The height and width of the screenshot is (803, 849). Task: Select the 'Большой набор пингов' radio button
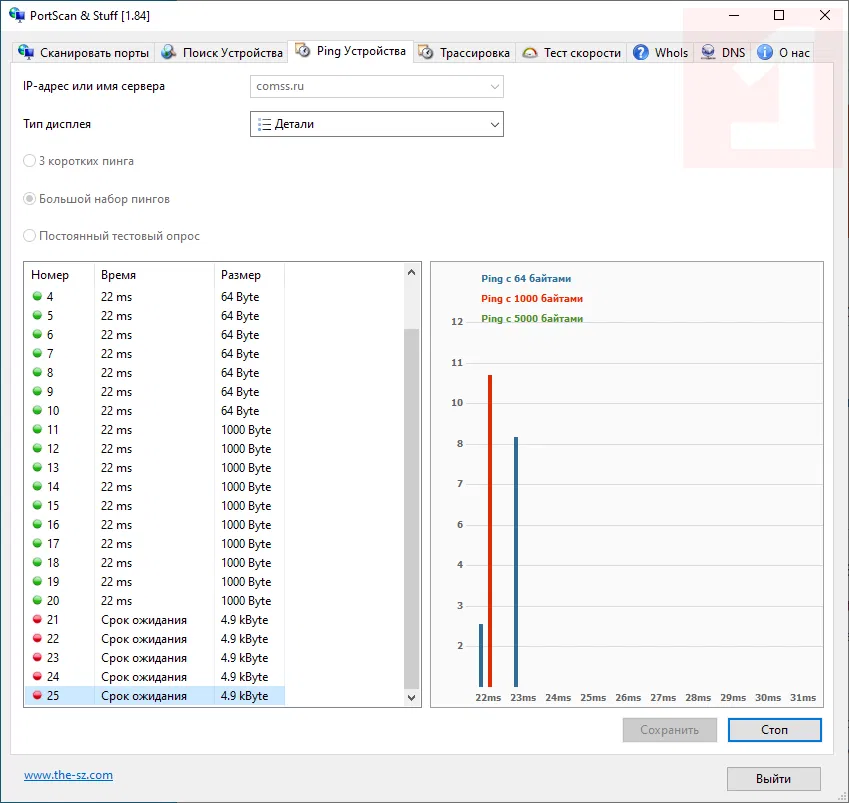[29, 199]
